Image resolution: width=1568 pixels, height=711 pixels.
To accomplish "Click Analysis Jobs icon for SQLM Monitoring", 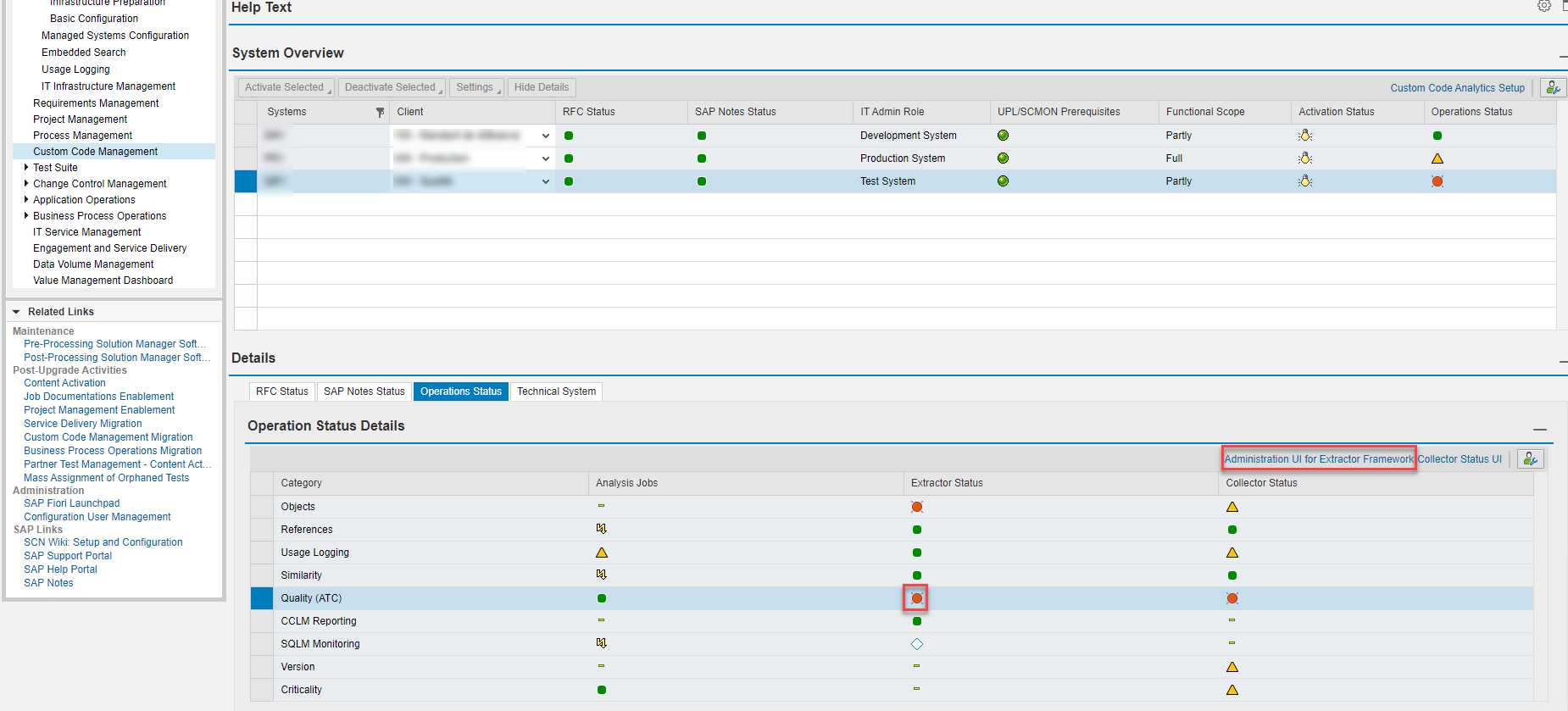I will (x=602, y=643).
